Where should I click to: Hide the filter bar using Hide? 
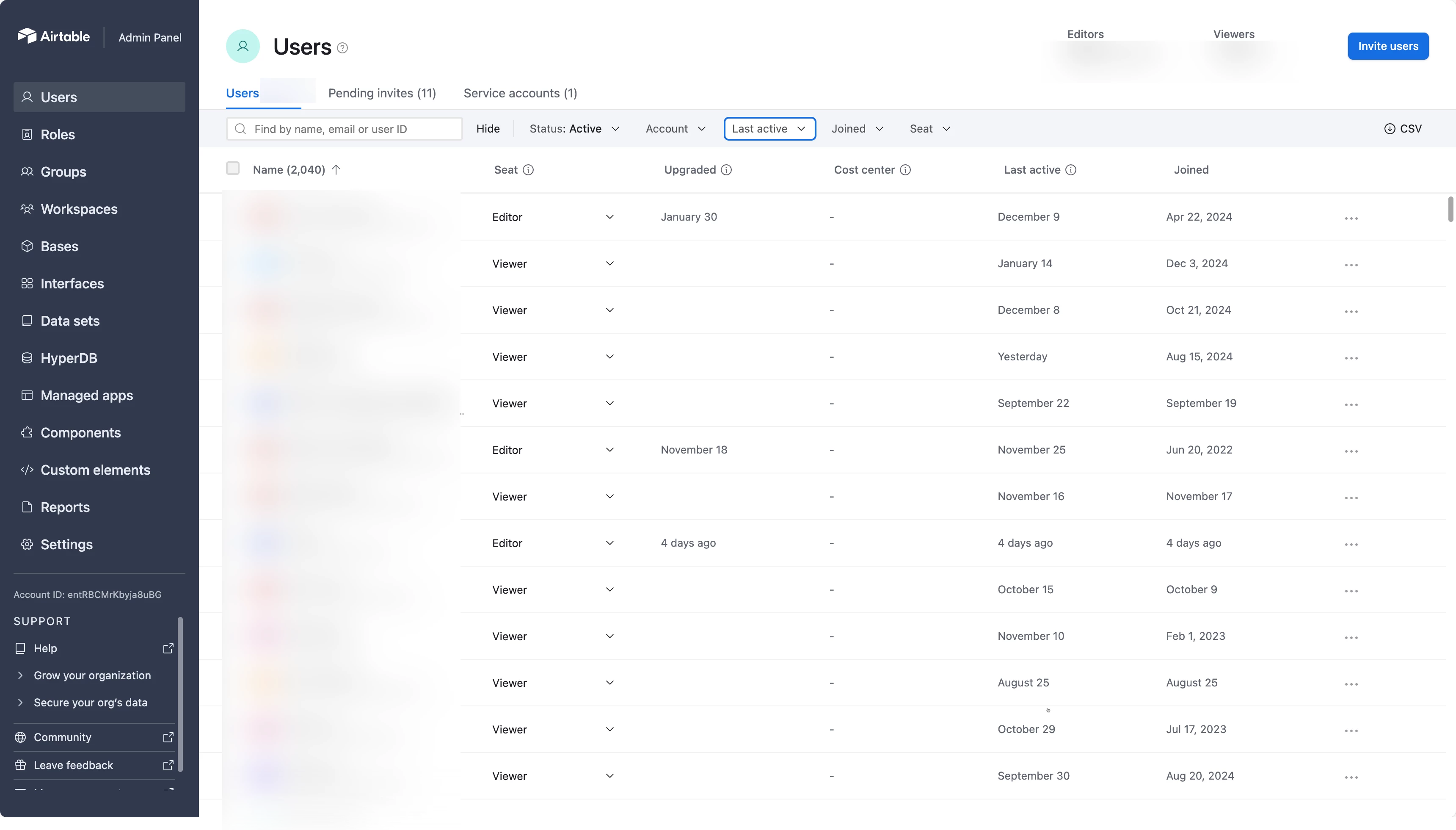488,129
